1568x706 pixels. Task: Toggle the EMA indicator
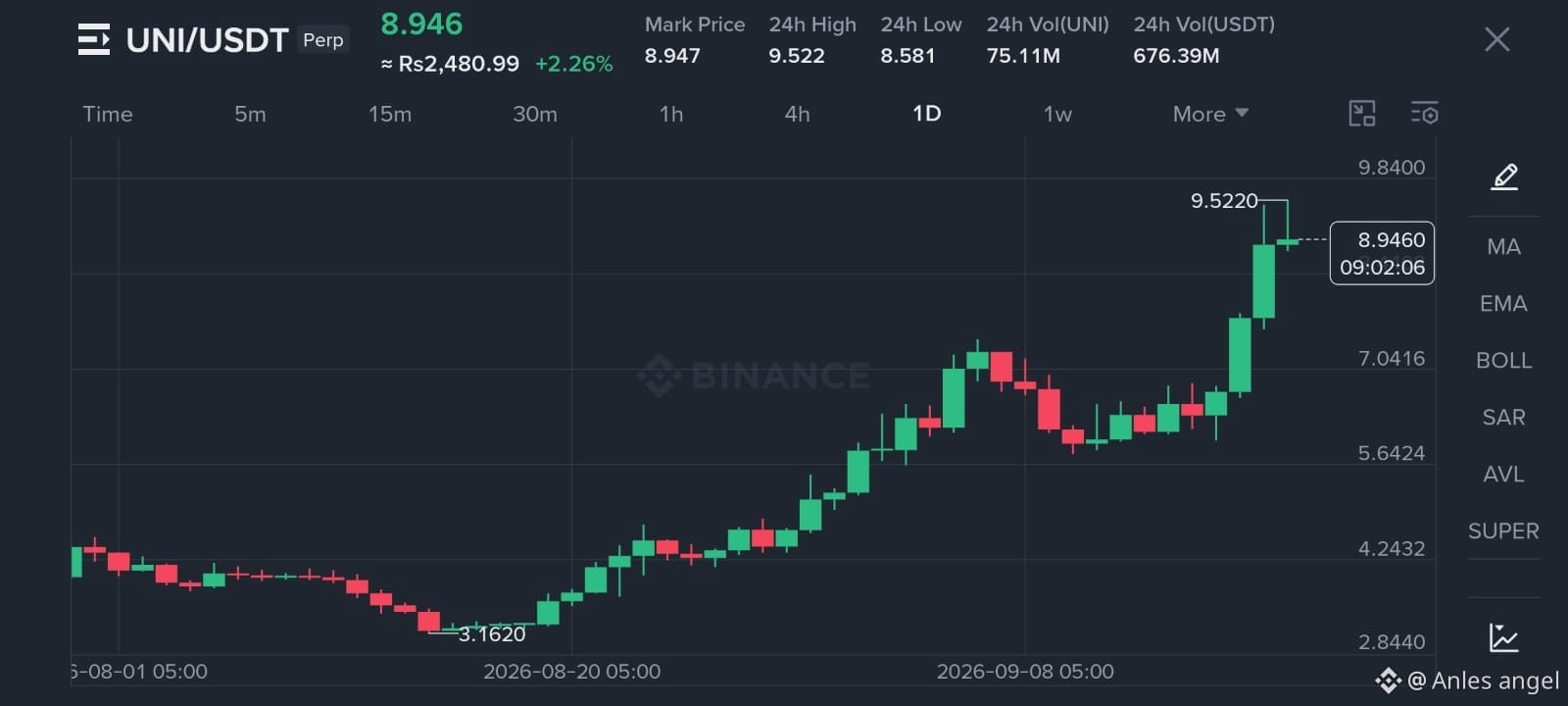1503,303
